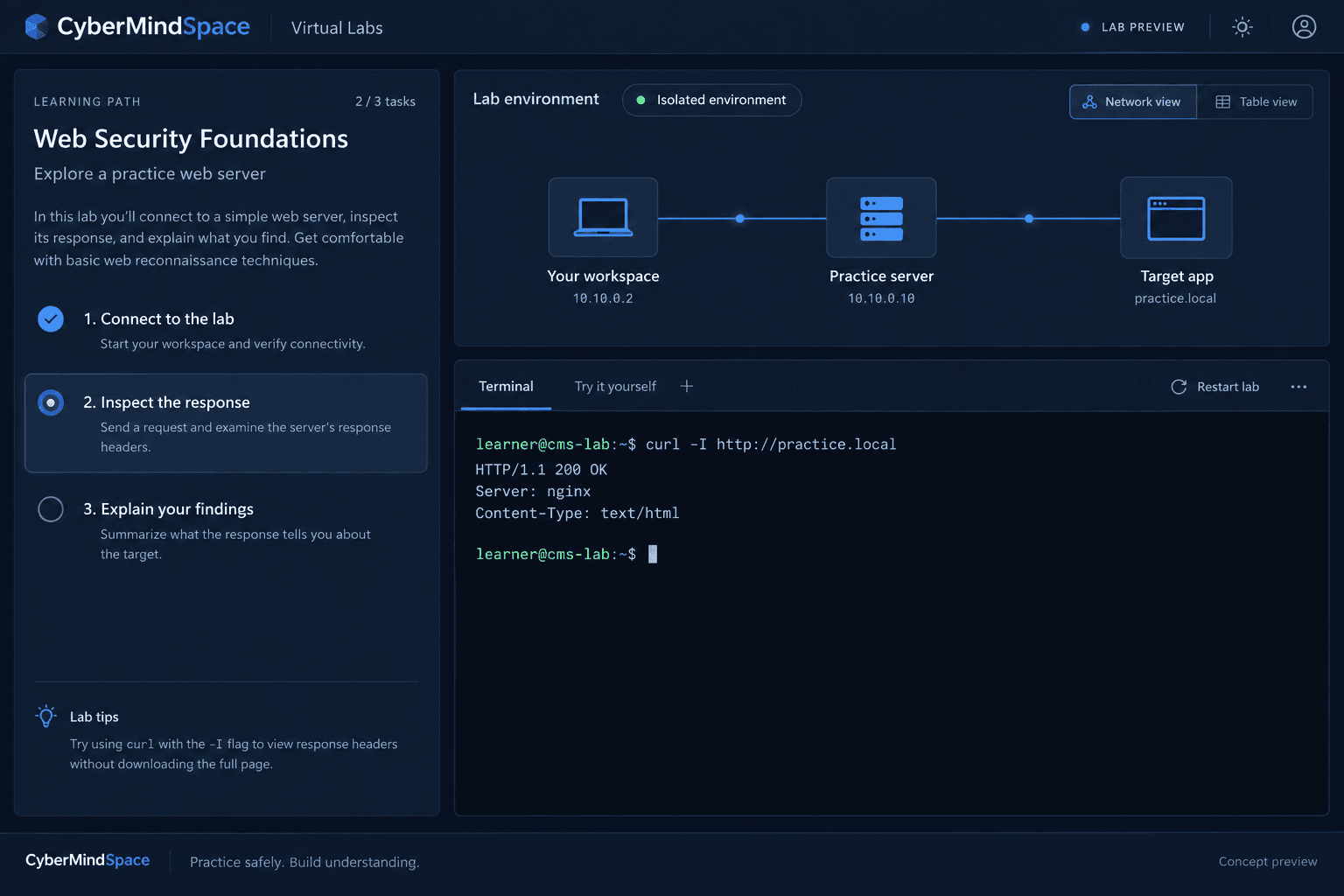The height and width of the screenshot is (896, 1344).
Task: Click the footer CyberMindSpace logo
Action: tap(87, 860)
